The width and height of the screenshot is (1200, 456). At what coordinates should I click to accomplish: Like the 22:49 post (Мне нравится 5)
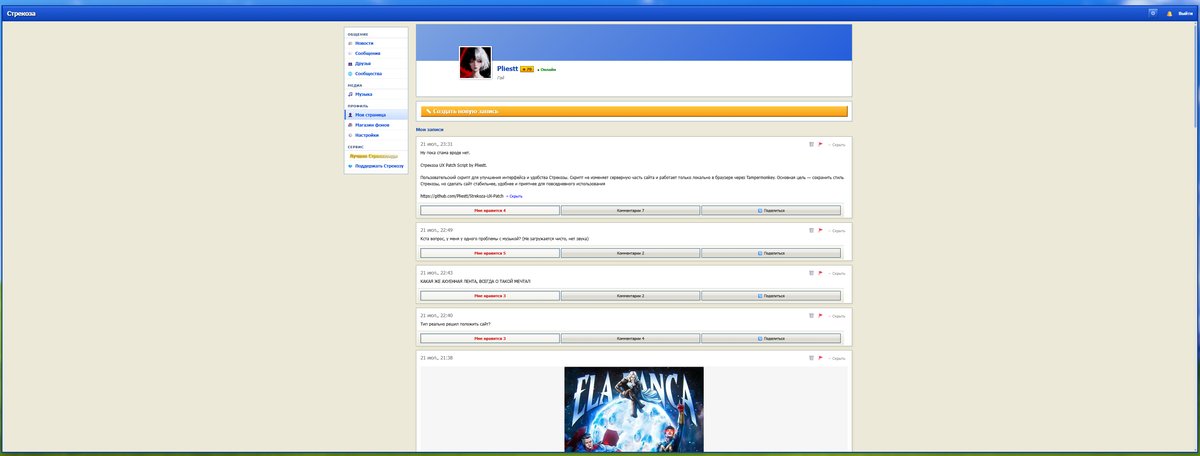point(490,253)
